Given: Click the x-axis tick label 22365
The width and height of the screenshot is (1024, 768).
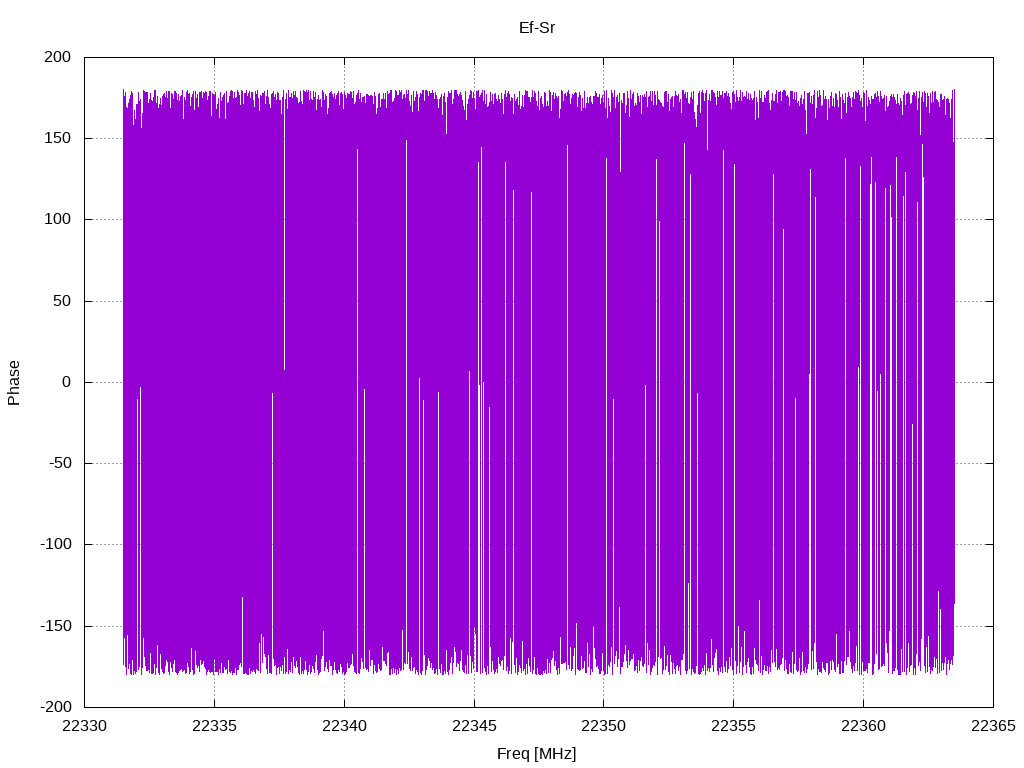Looking at the screenshot, I should point(993,726).
